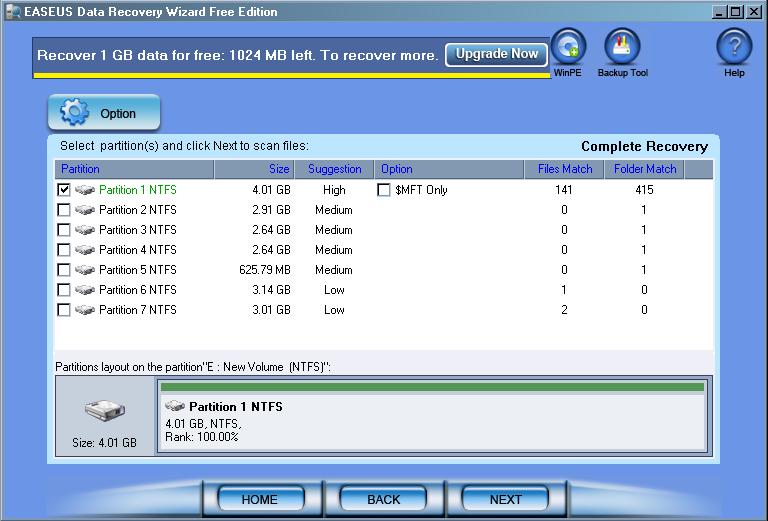Go to HOME screen
This screenshot has width=768, height=521.
(x=260, y=499)
